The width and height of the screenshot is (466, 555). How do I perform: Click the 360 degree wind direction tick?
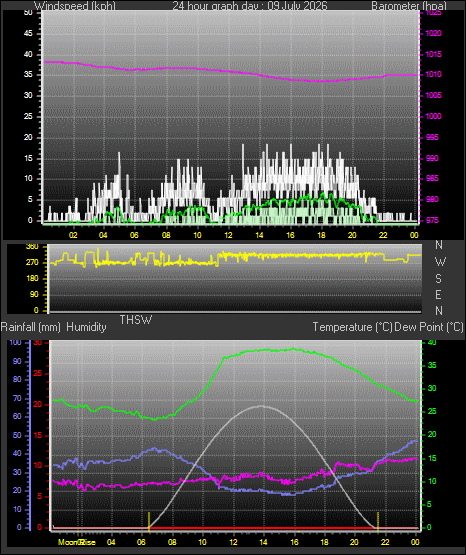click(x=32, y=247)
